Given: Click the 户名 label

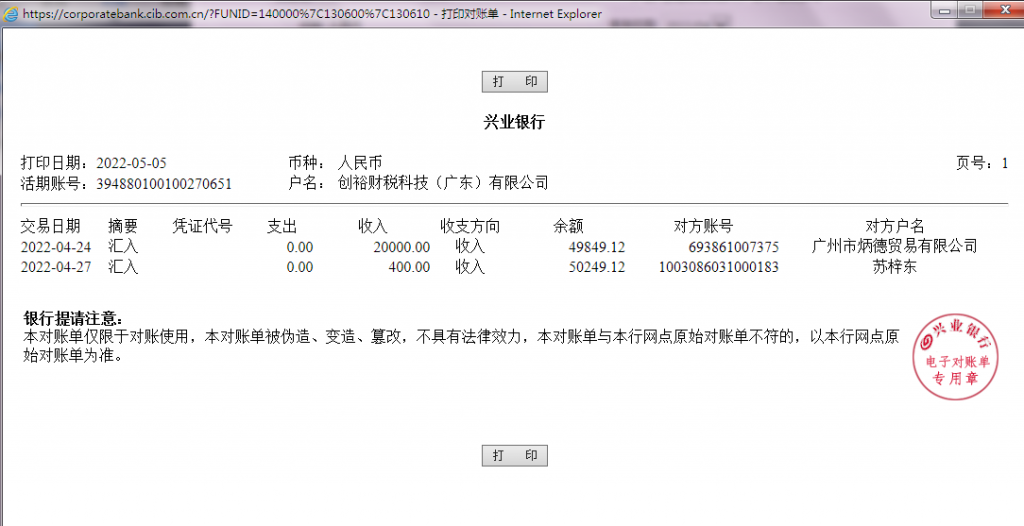Looking at the screenshot, I should point(307,183).
